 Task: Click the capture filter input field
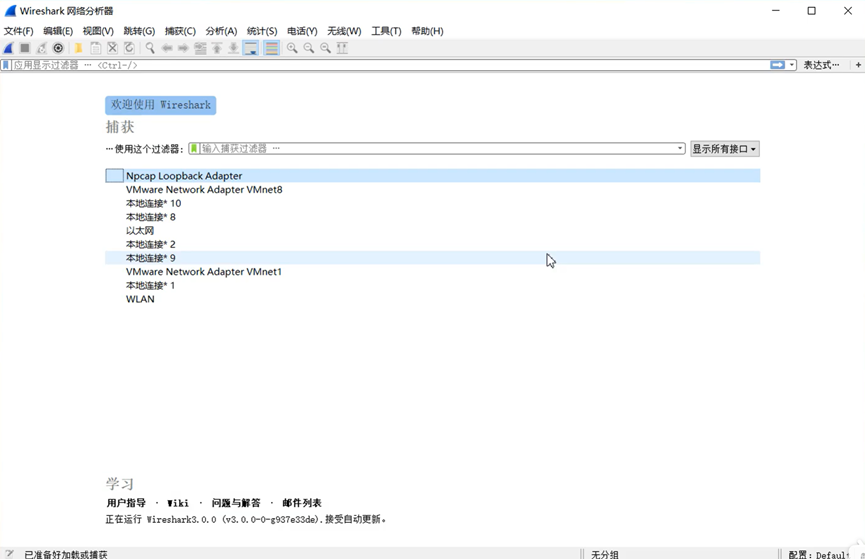[x=437, y=148]
